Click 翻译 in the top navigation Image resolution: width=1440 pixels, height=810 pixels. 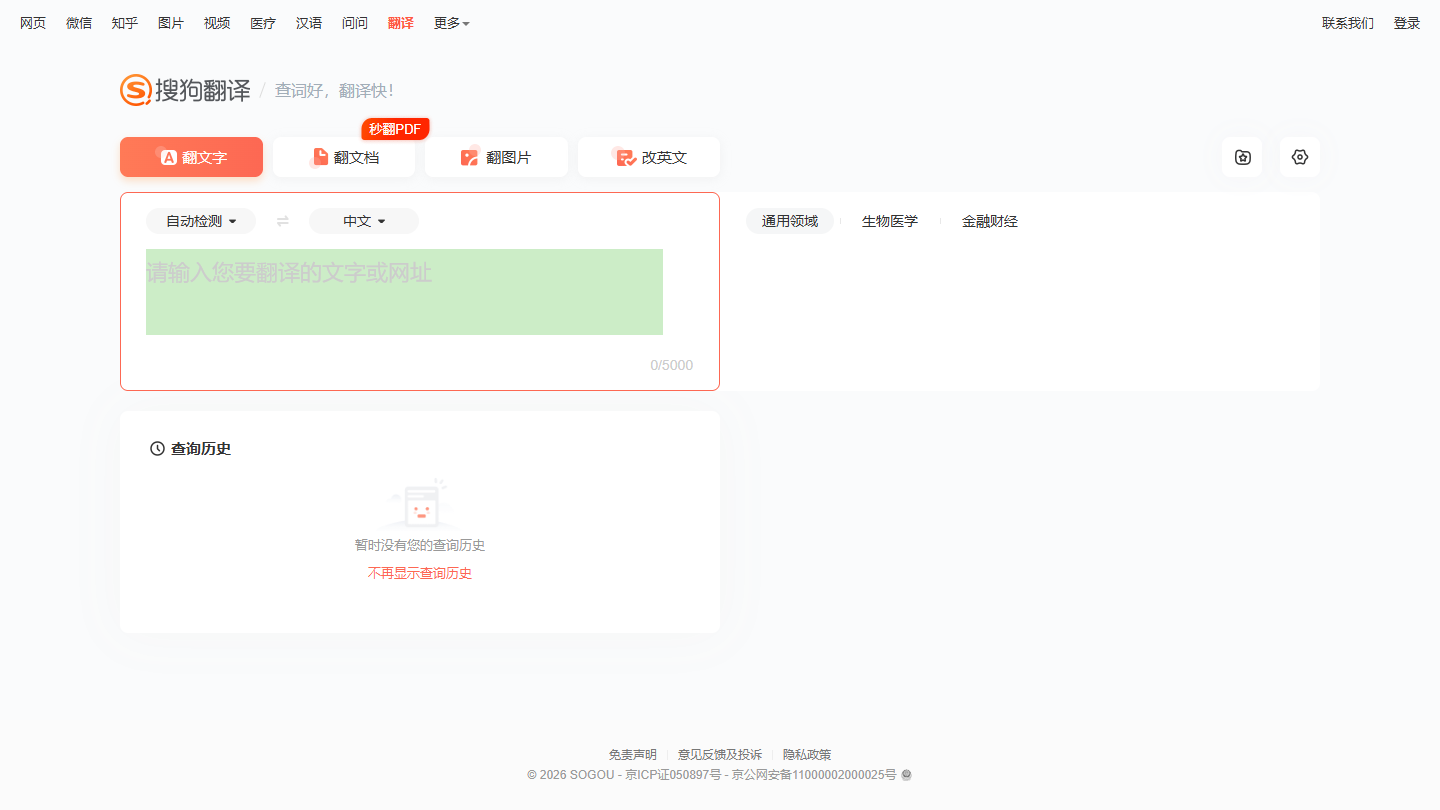pos(401,23)
